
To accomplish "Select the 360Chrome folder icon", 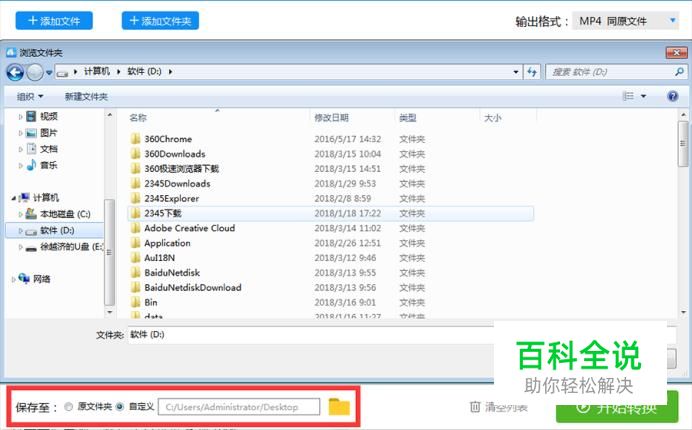I will (135, 139).
